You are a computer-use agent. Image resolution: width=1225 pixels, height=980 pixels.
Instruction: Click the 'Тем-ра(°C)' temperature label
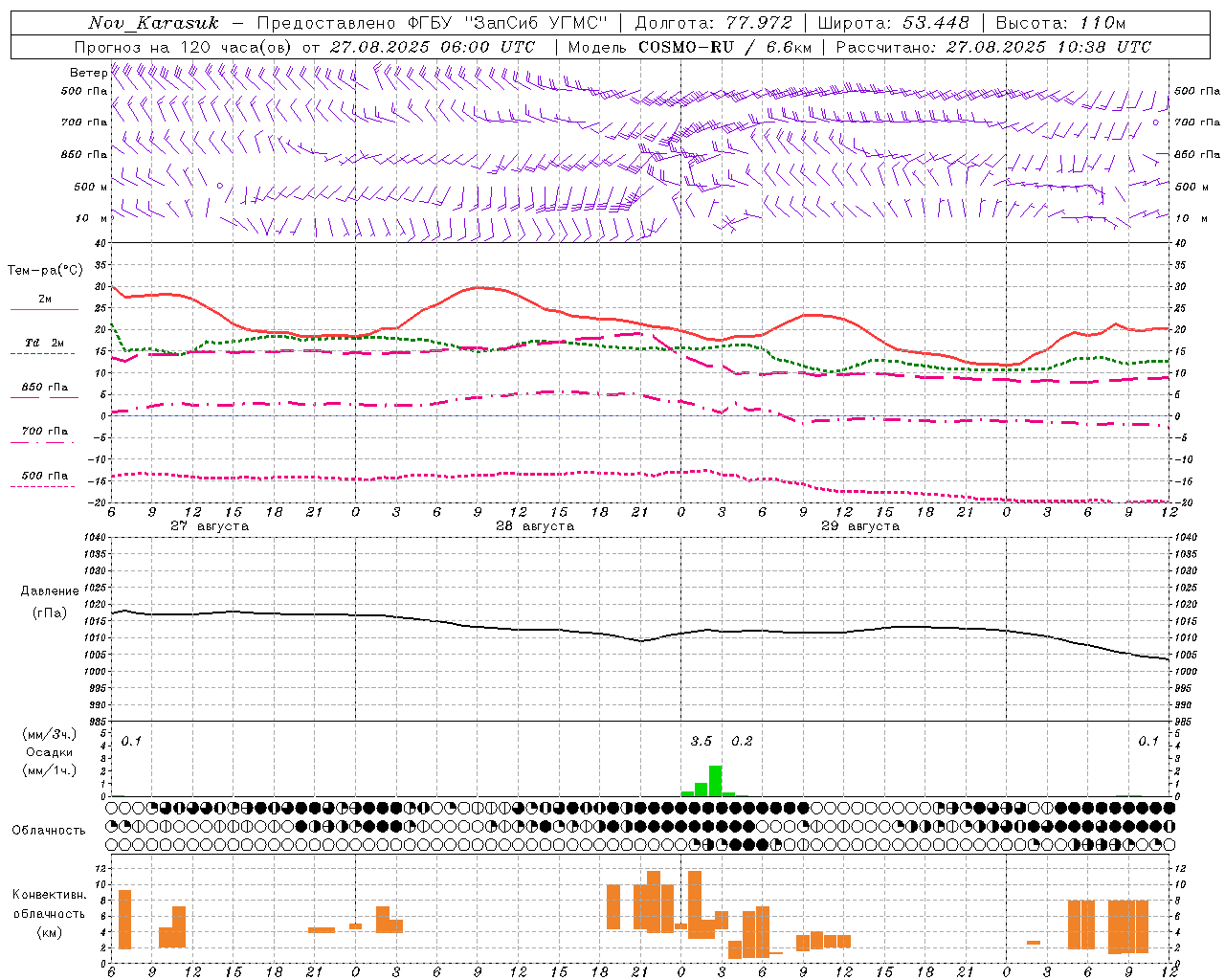click(45, 271)
